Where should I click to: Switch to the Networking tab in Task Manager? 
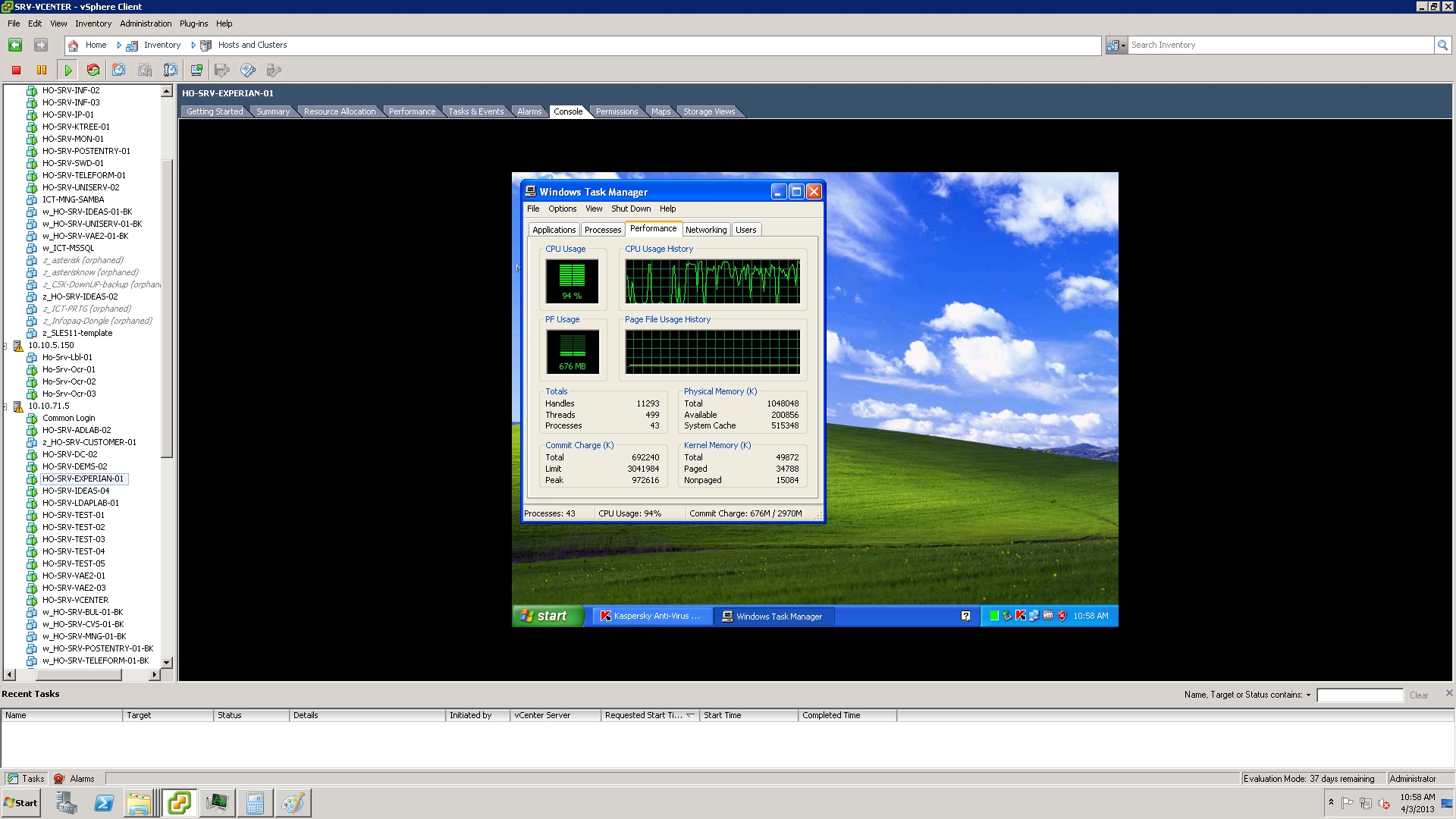(x=706, y=229)
